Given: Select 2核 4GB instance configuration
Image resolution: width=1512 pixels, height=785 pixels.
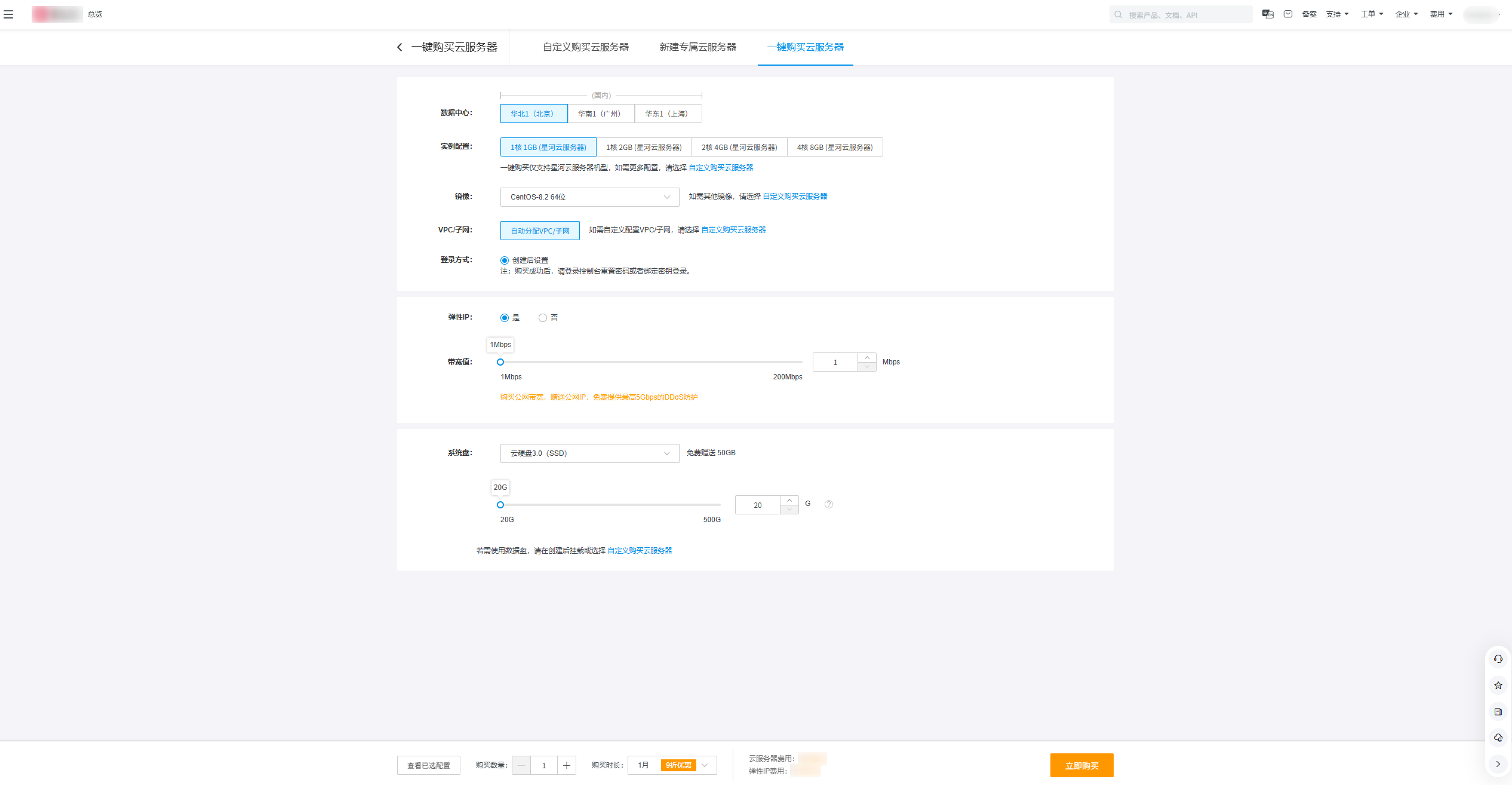Looking at the screenshot, I should click(x=739, y=148).
